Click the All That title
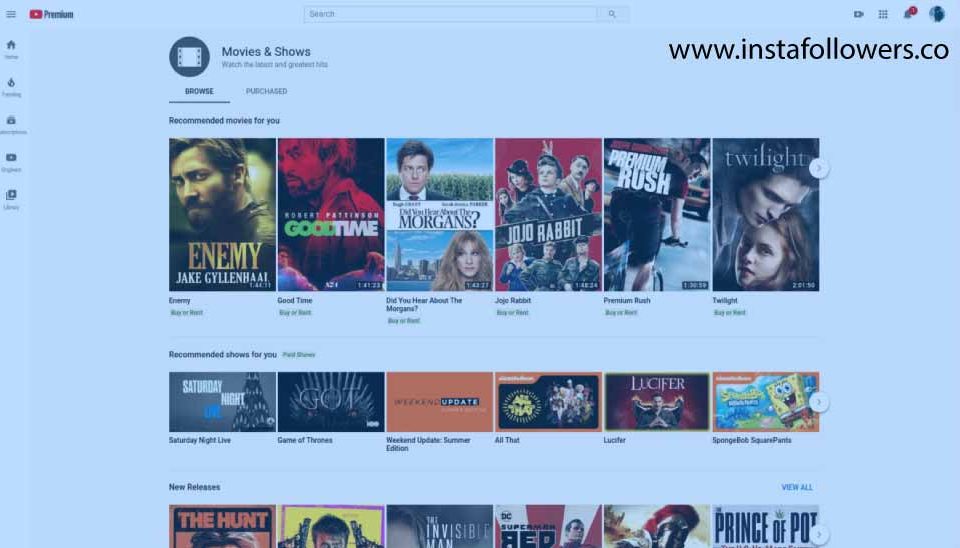 tap(507, 440)
